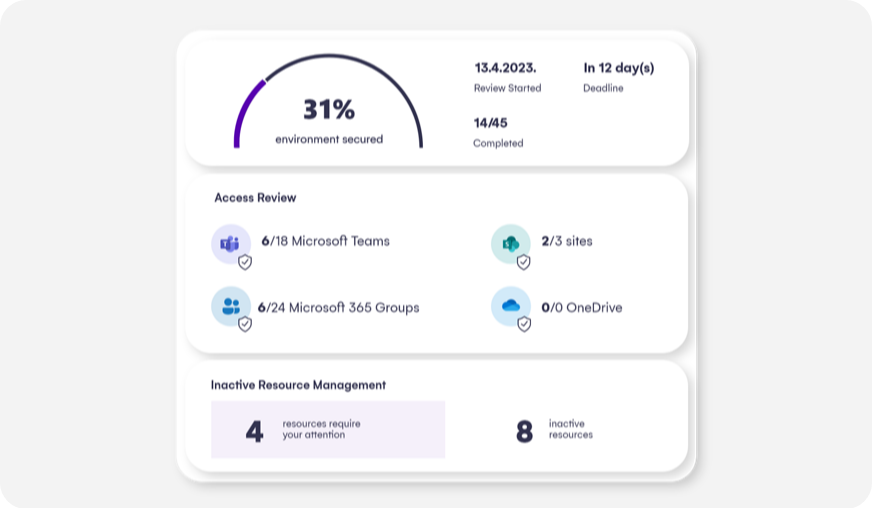Open the 2/3 sites entry
The image size is (872, 509).
click(567, 241)
